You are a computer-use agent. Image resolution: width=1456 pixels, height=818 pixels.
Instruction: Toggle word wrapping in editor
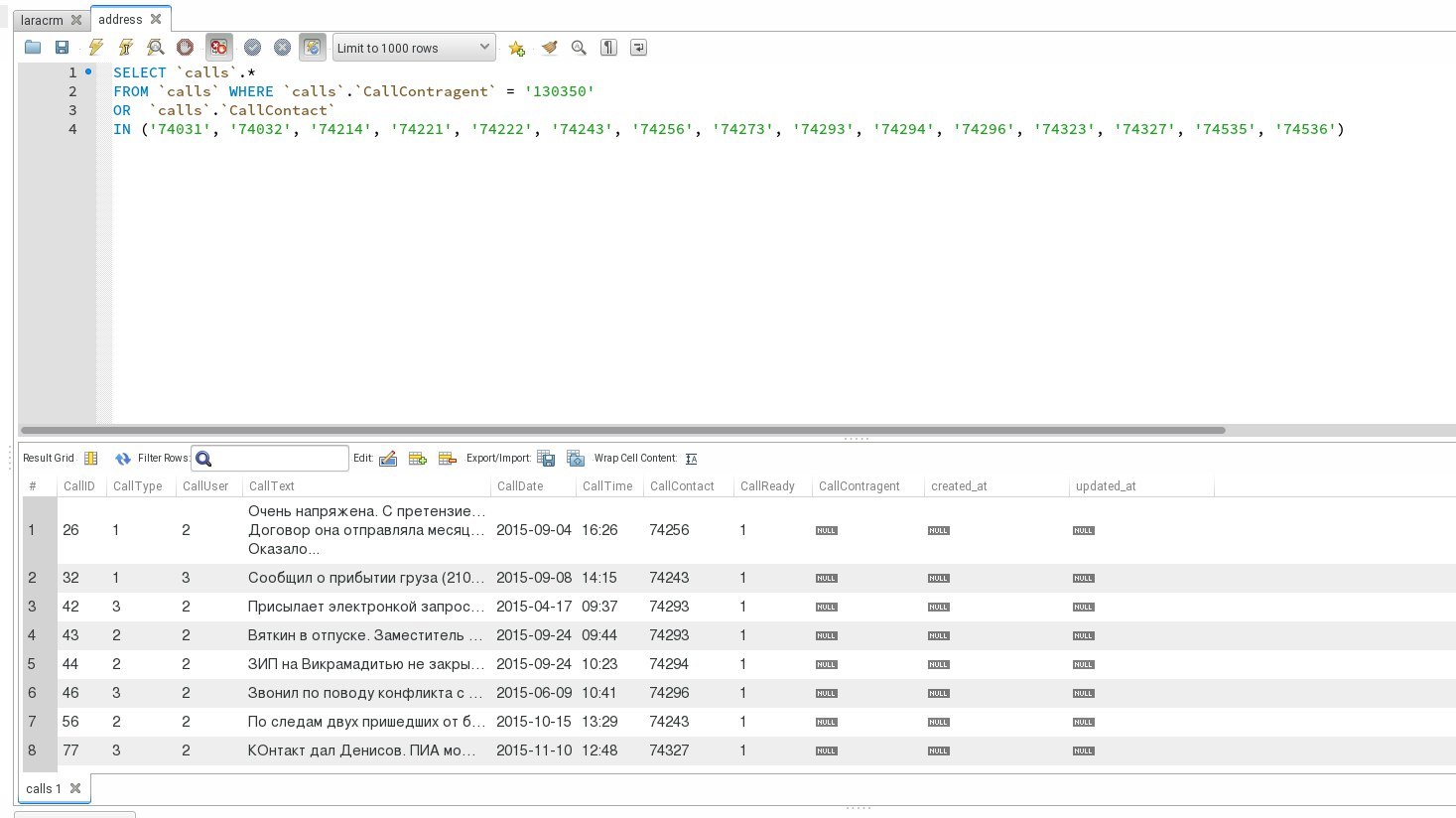(x=638, y=48)
